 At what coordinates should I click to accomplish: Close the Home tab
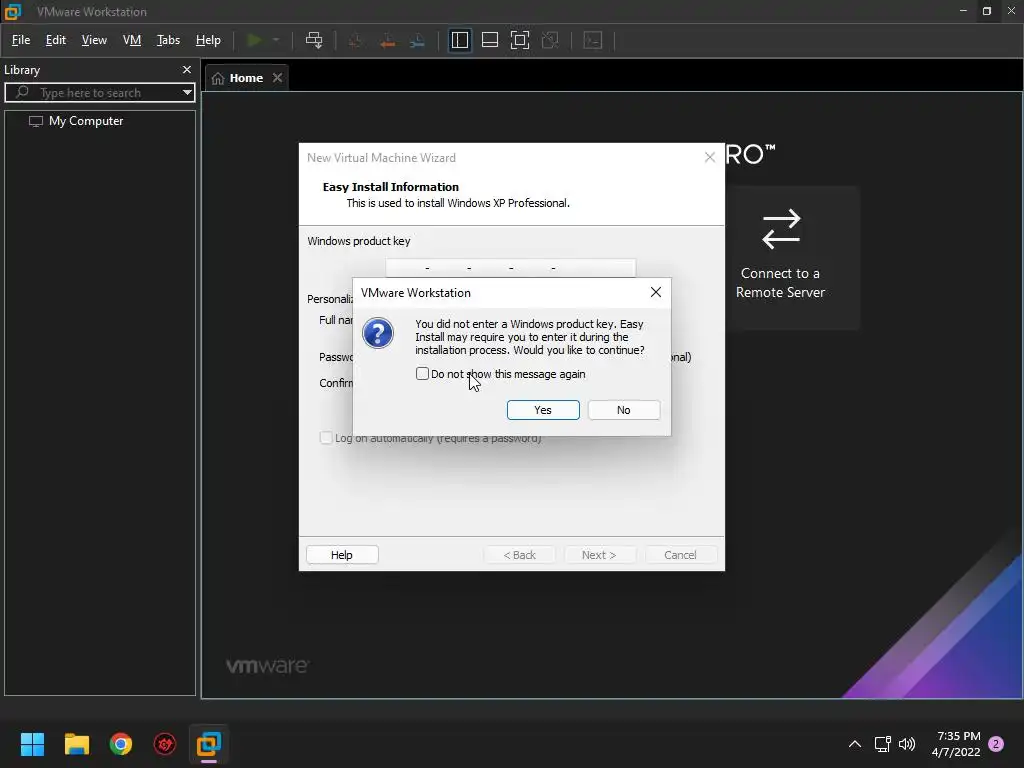coord(278,78)
